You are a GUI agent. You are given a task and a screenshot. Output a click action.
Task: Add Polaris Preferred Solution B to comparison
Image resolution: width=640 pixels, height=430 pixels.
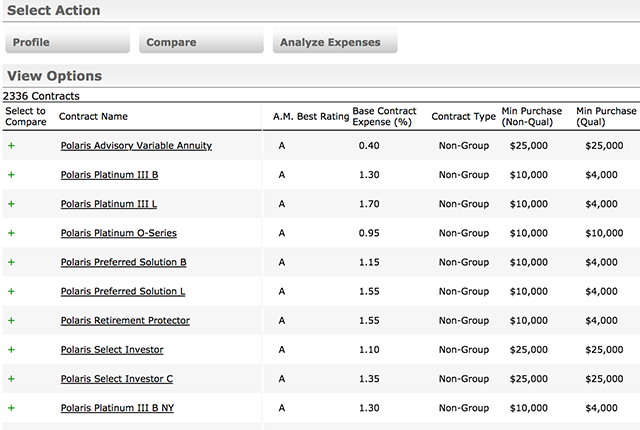12,262
